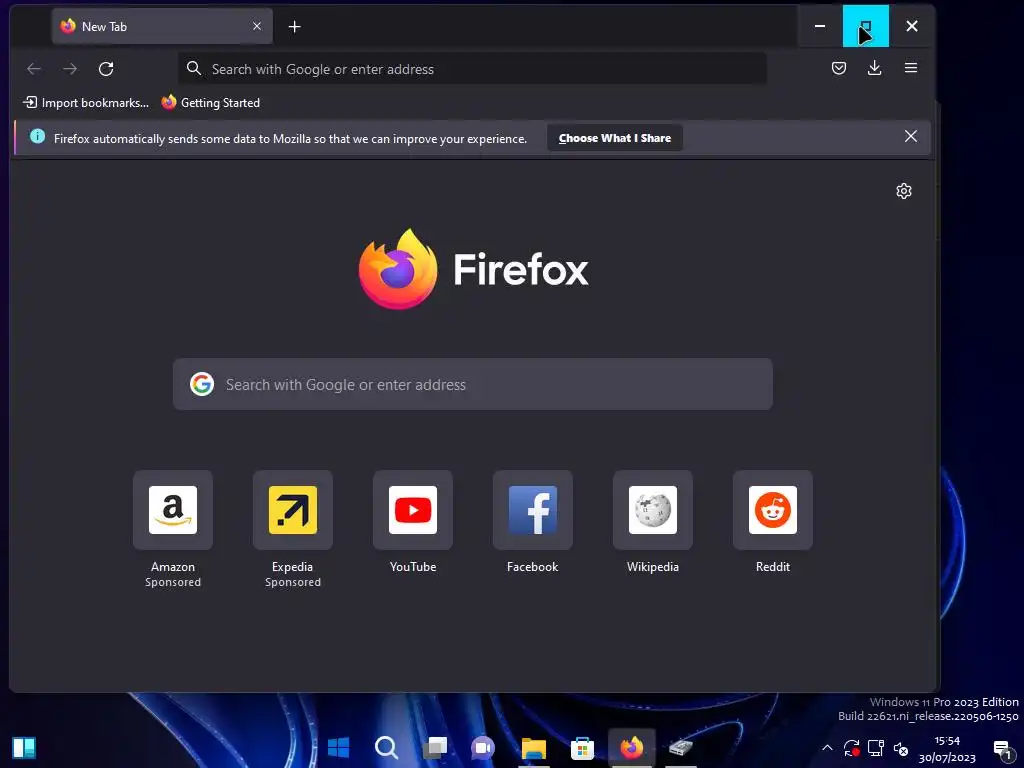Viewport: 1024px width, 768px height.
Task: Open the notification center icon
Action: click(x=1002, y=749)
